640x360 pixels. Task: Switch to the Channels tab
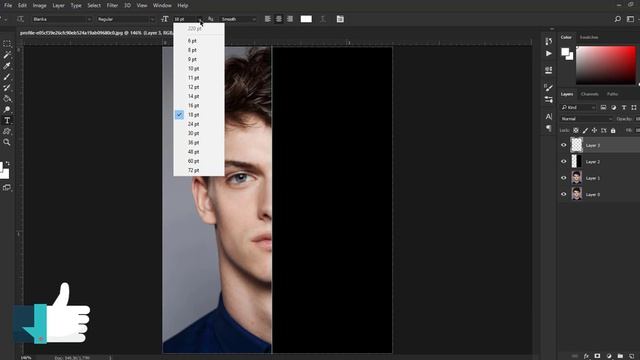(x=589, y=94)
